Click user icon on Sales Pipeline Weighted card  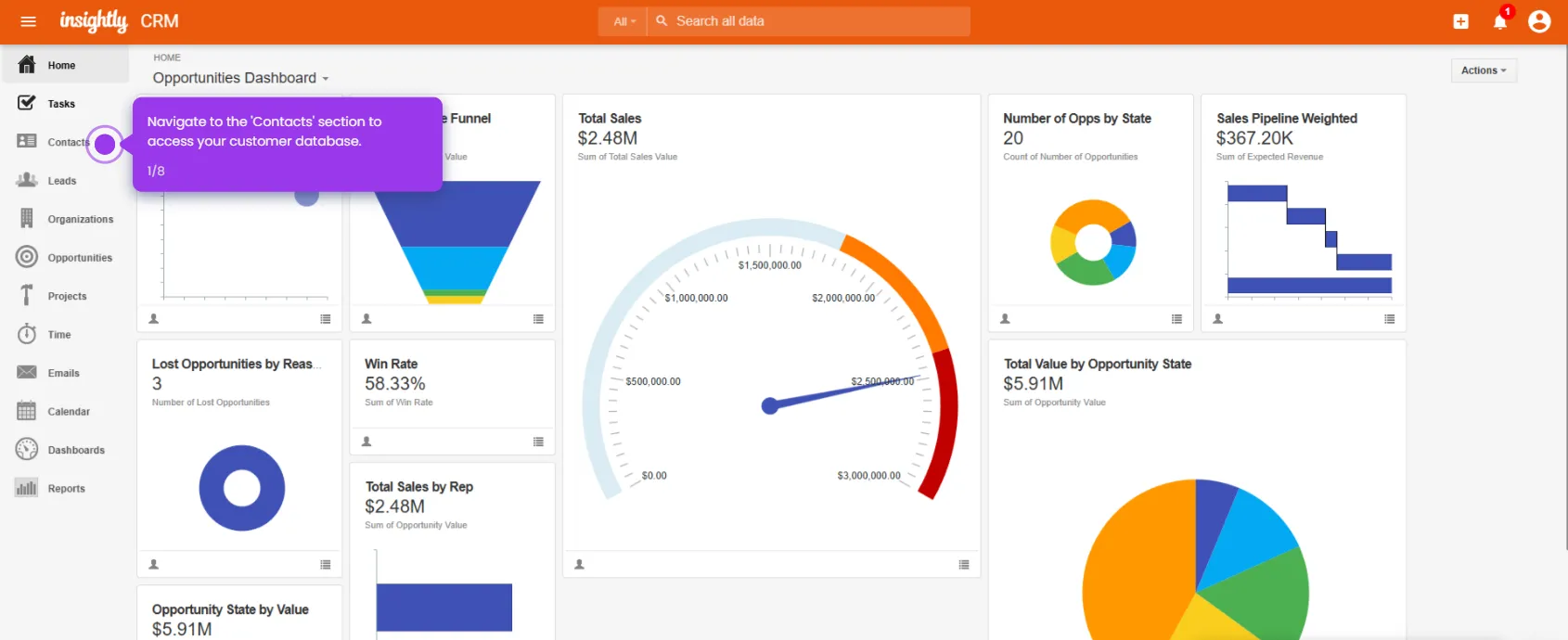pos(1218,319)
